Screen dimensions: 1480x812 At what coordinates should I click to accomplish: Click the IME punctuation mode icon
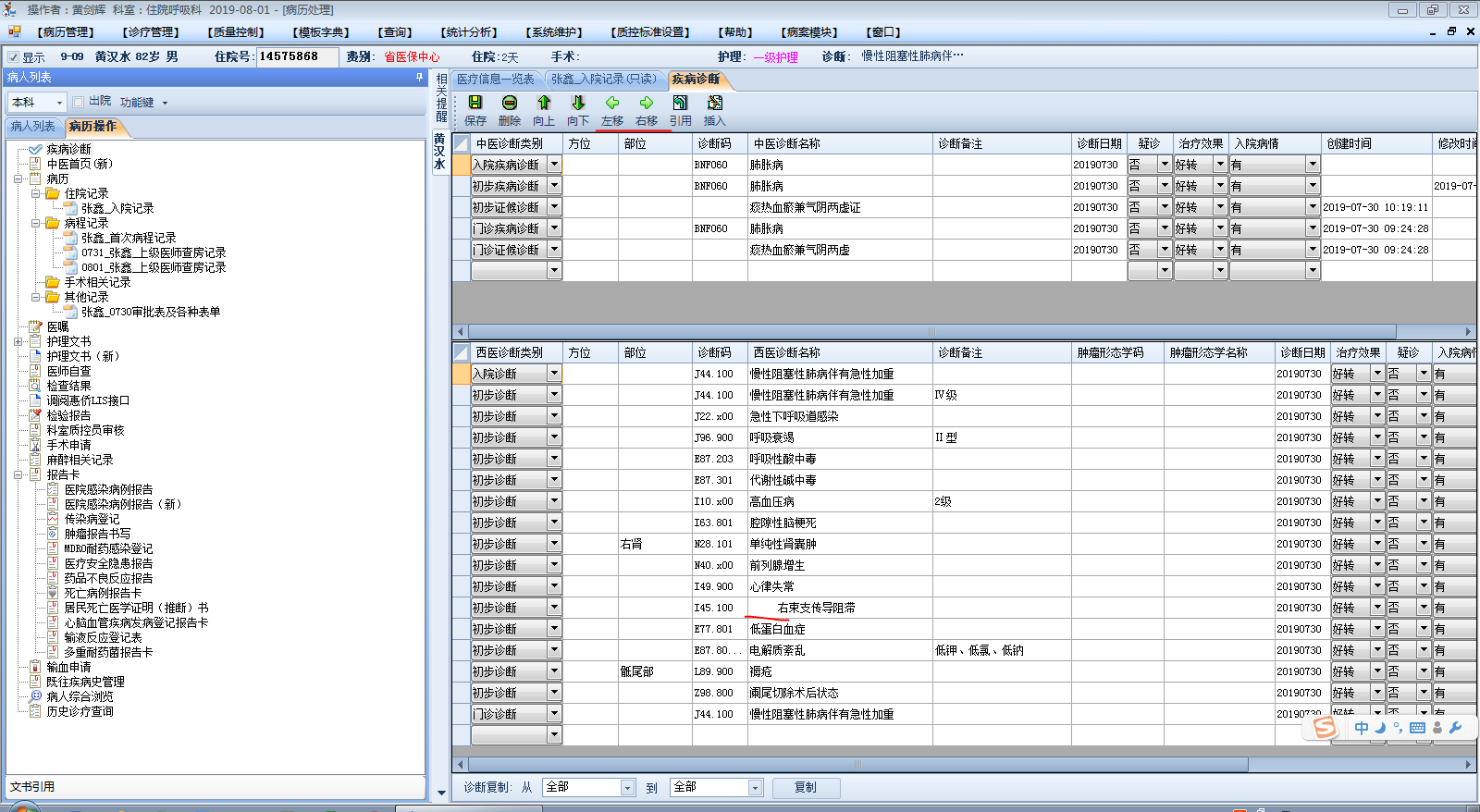(x=1398, y=727)
